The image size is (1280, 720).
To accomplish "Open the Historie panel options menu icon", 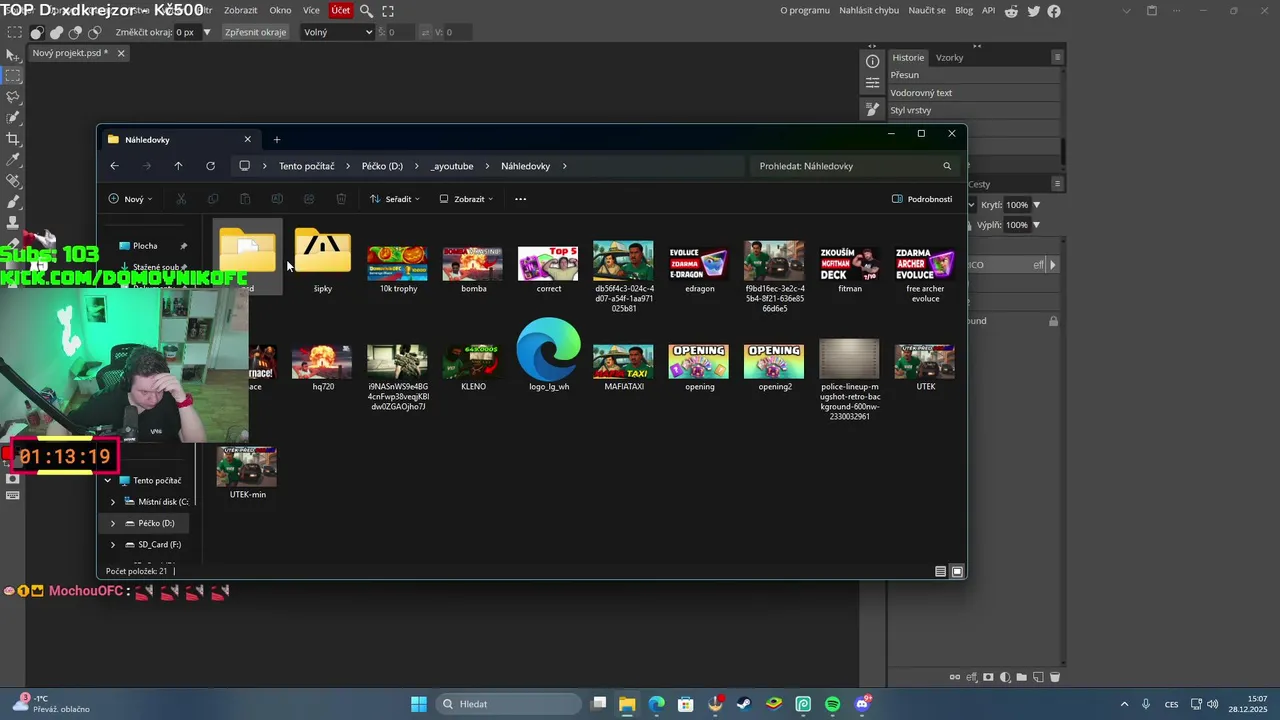I will (1057, 57).
